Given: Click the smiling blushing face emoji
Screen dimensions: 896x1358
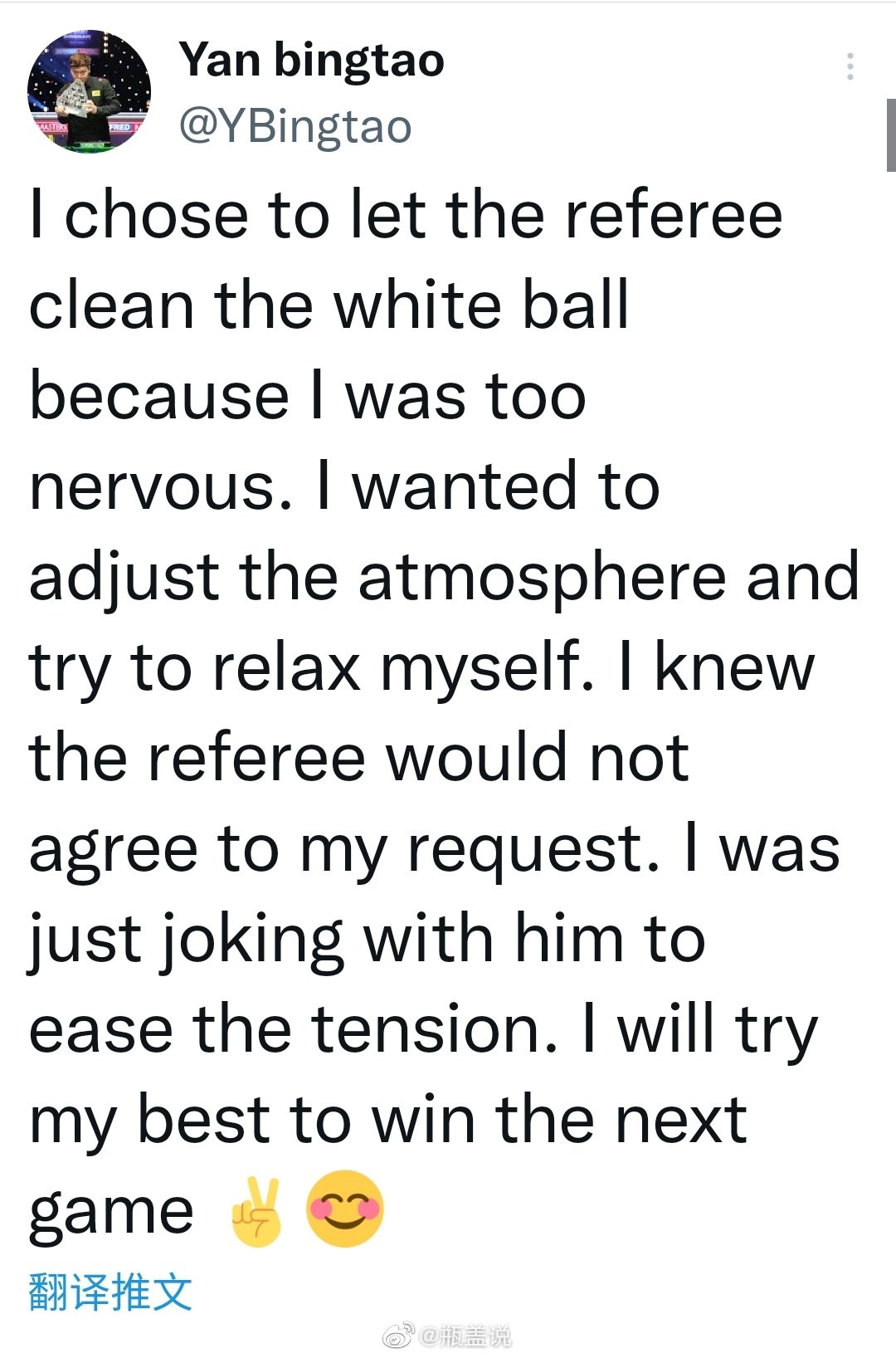Looking at the screenshot, I should [345, 1209].
